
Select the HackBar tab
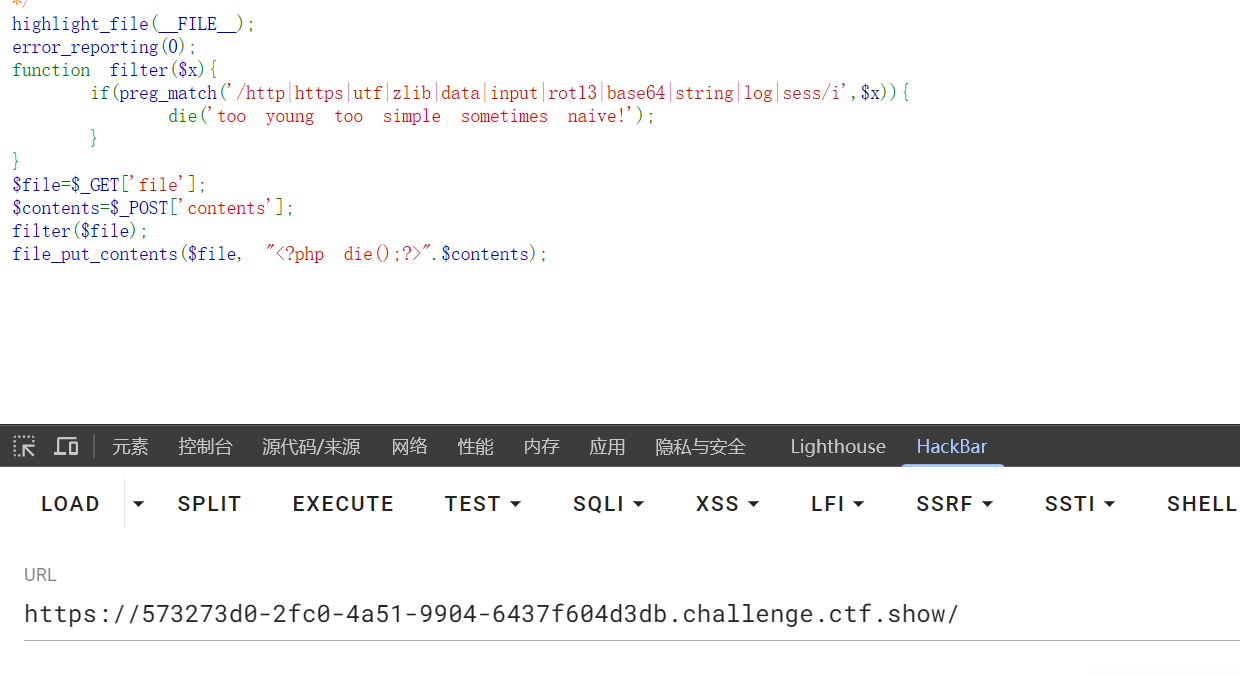(952, 446)
